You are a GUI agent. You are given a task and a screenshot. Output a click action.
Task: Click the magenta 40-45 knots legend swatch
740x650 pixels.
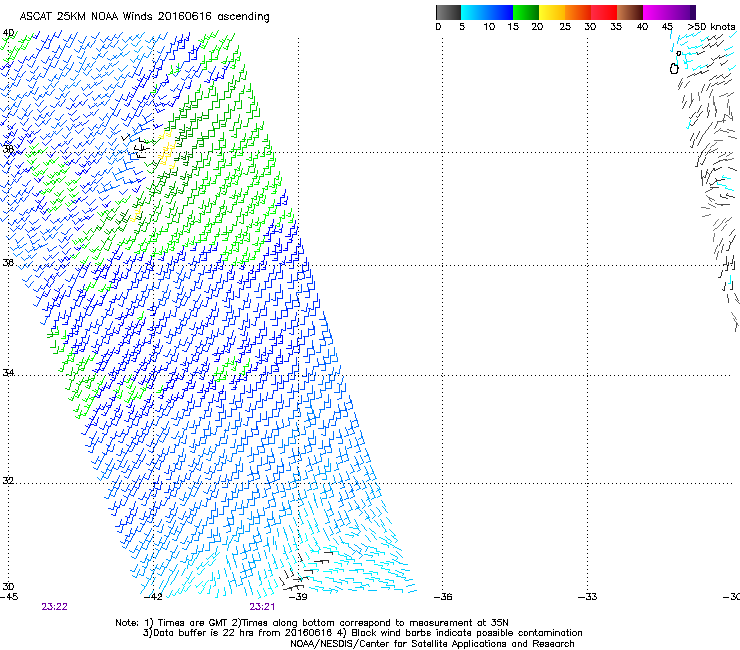point(656,12)
